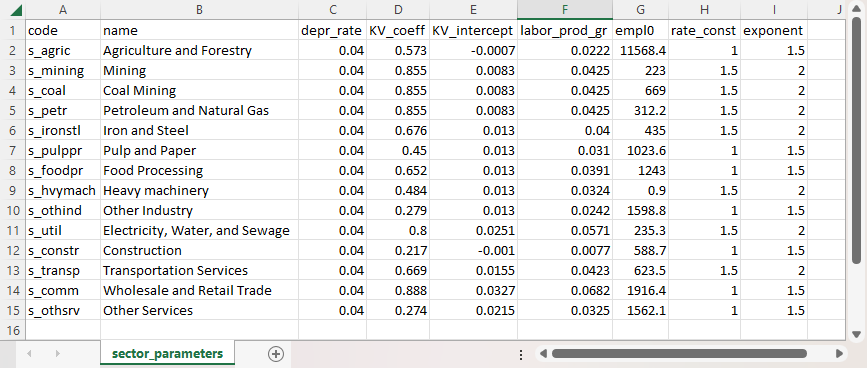Click cell 'Wholesale and Retail Trade'

(x=200, y=290)
